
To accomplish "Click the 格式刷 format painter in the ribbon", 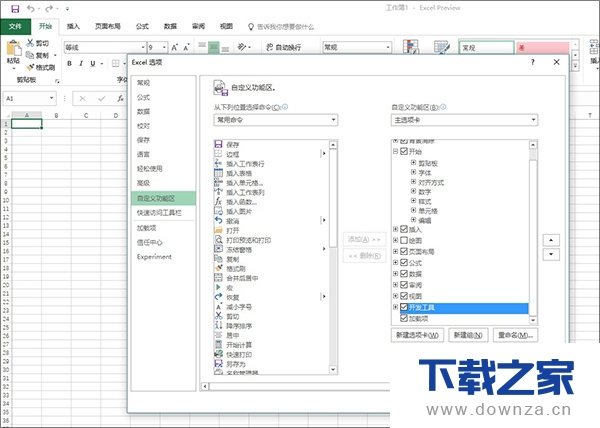I will [41, 68].
